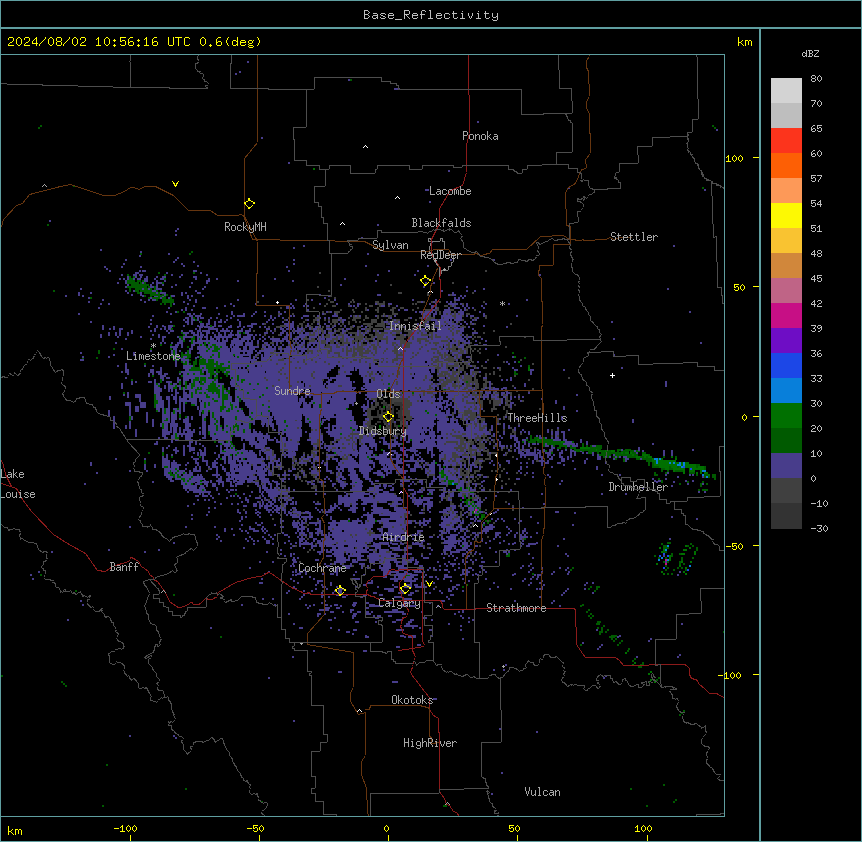Screen dimensions: 862x842
Task: Click the yellow V marker northwest of RockyMH
Action: point(175,184)
